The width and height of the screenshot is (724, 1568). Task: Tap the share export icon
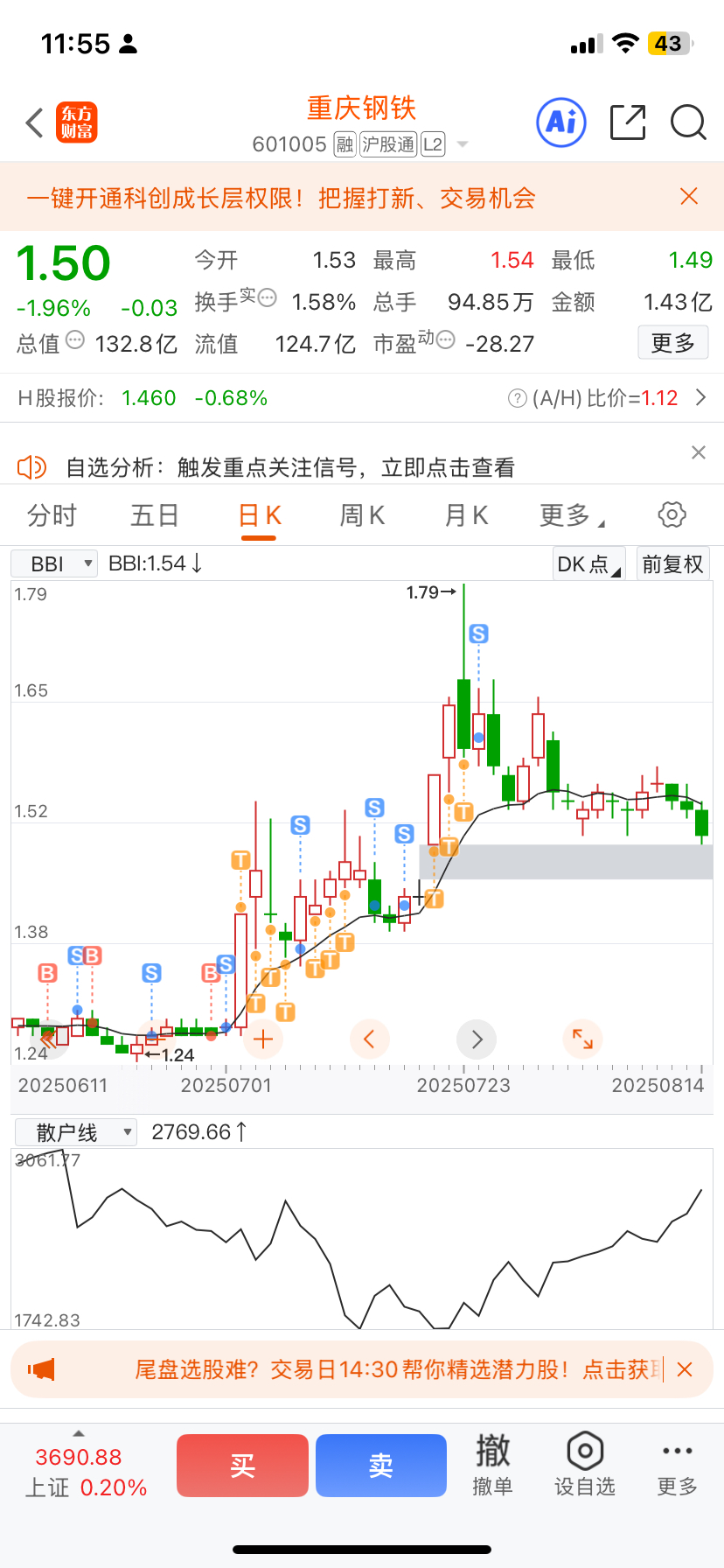[x=628, y=122]
